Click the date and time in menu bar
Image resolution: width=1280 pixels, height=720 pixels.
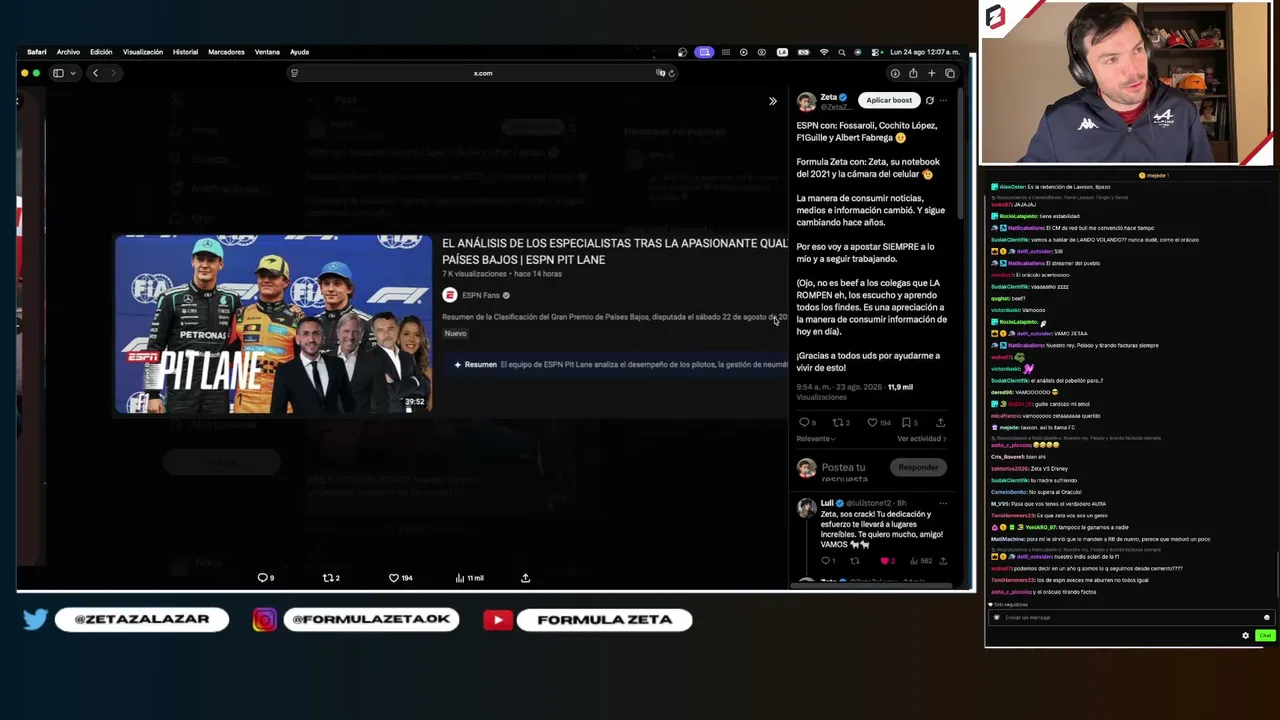coord(925,52)
